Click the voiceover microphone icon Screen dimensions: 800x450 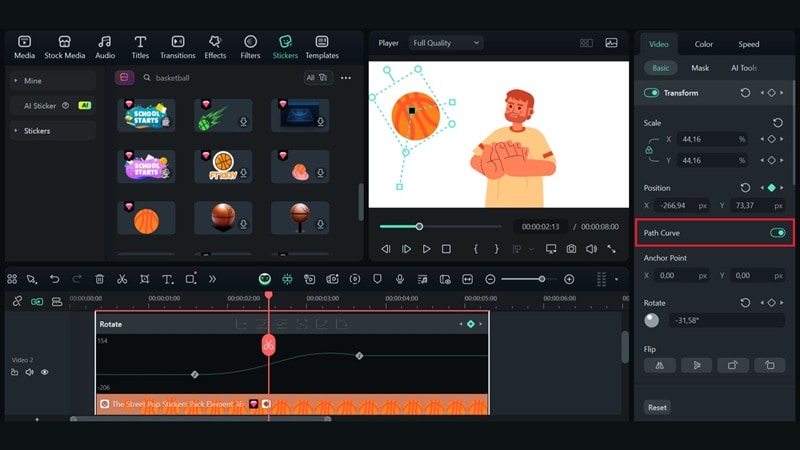[x=400, y=279]
